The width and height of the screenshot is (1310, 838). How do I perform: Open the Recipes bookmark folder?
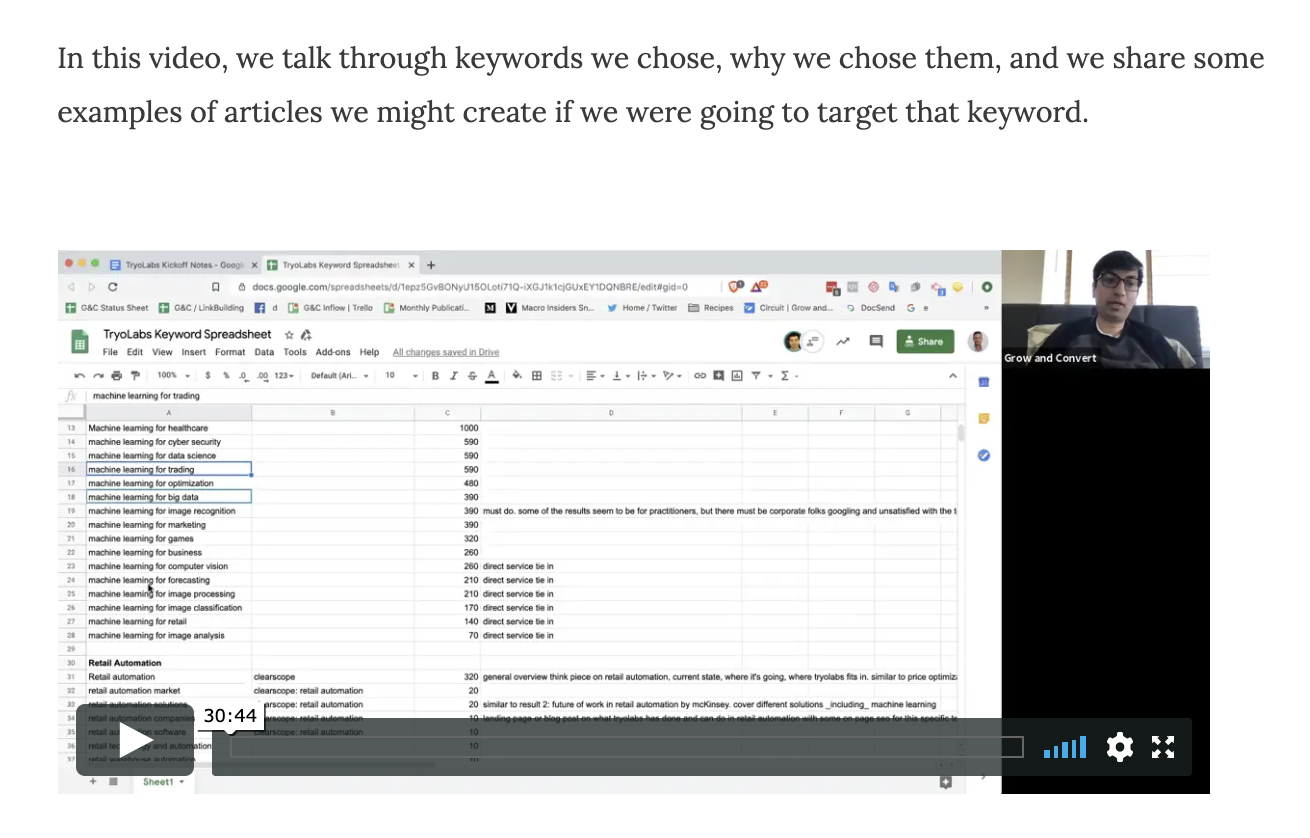(711, 308)
